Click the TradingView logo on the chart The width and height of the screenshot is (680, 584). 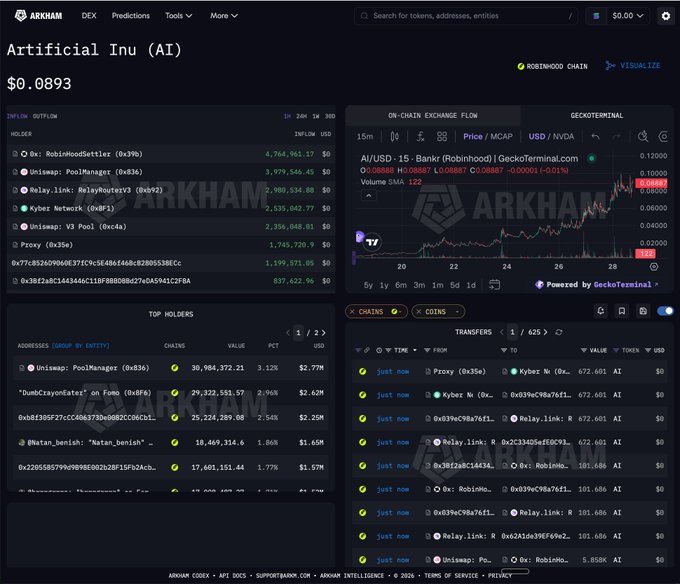click(x=372, y=242)
